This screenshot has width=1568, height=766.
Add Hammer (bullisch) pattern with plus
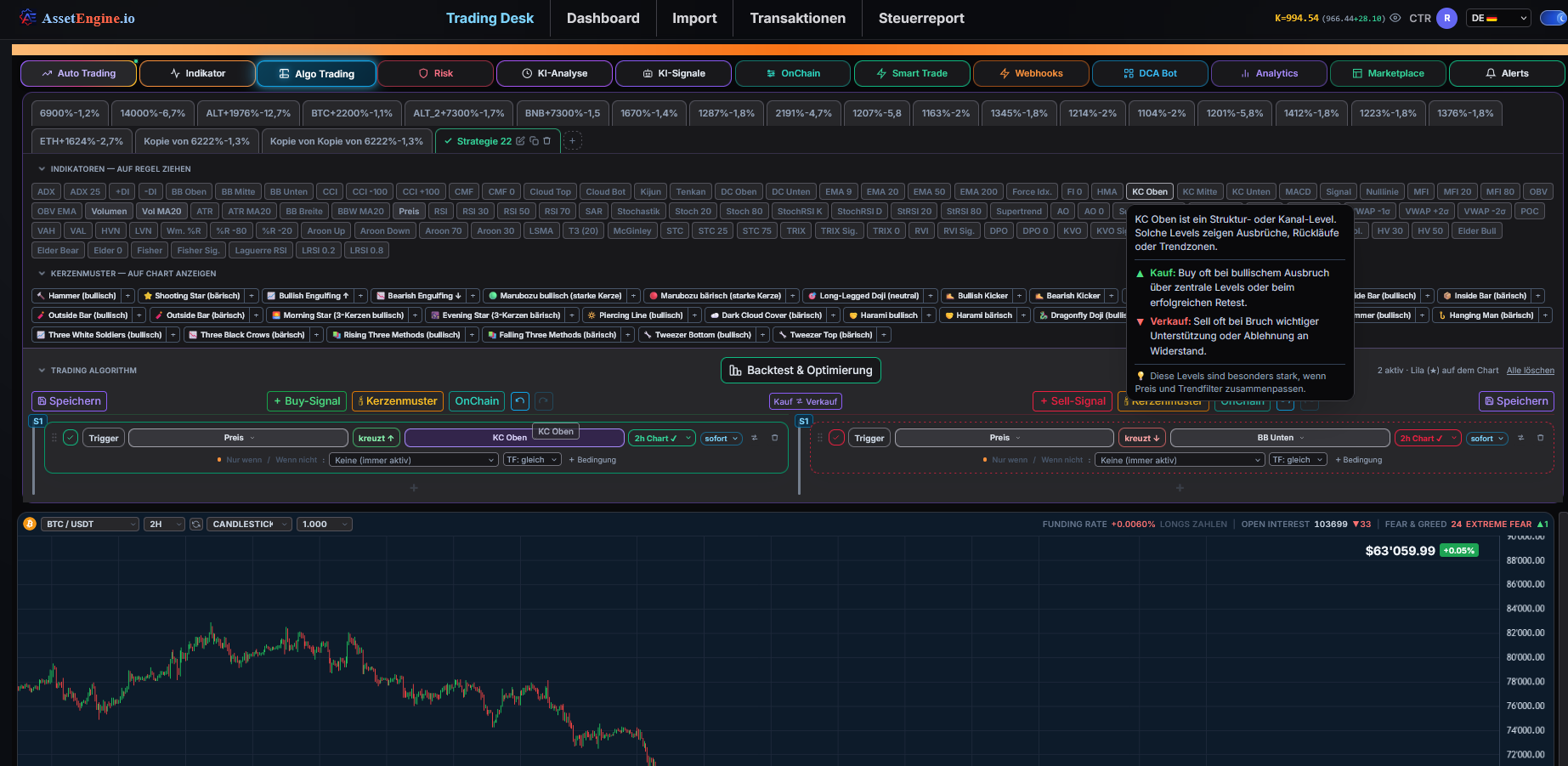click(127, 296)
